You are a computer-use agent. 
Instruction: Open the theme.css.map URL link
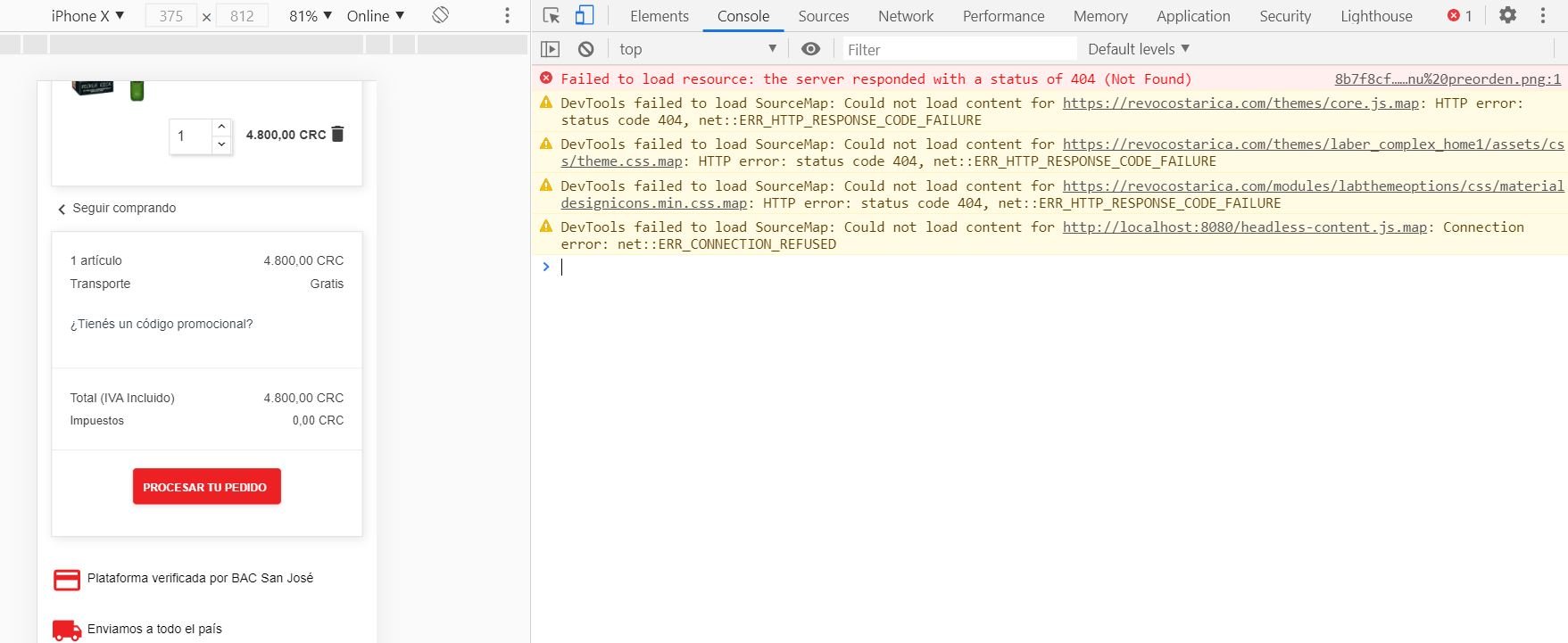pyautogui.click(x=1062, y=153)
